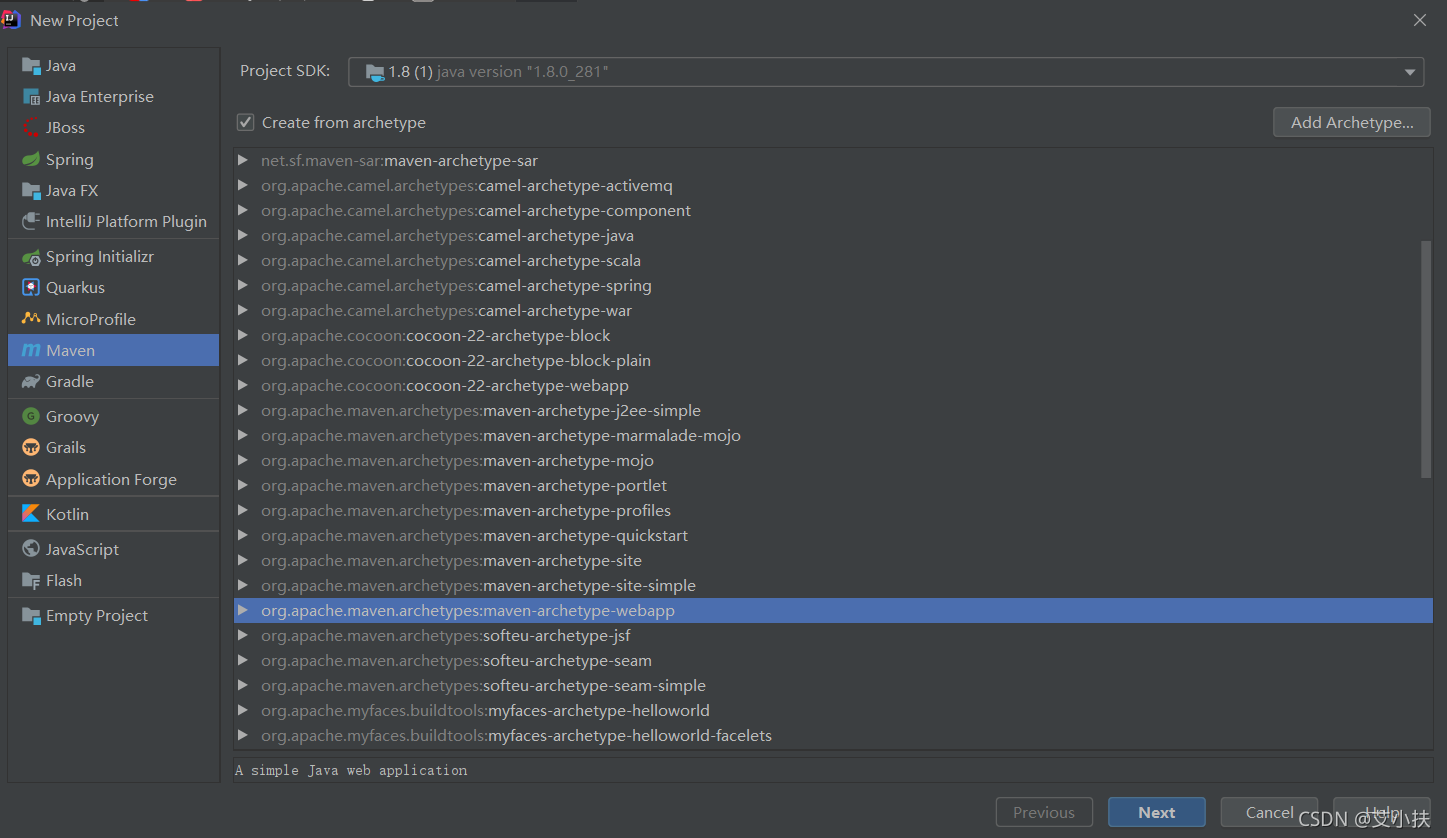Select camel-archetype-scala archetype

click(x=833, y=260)
